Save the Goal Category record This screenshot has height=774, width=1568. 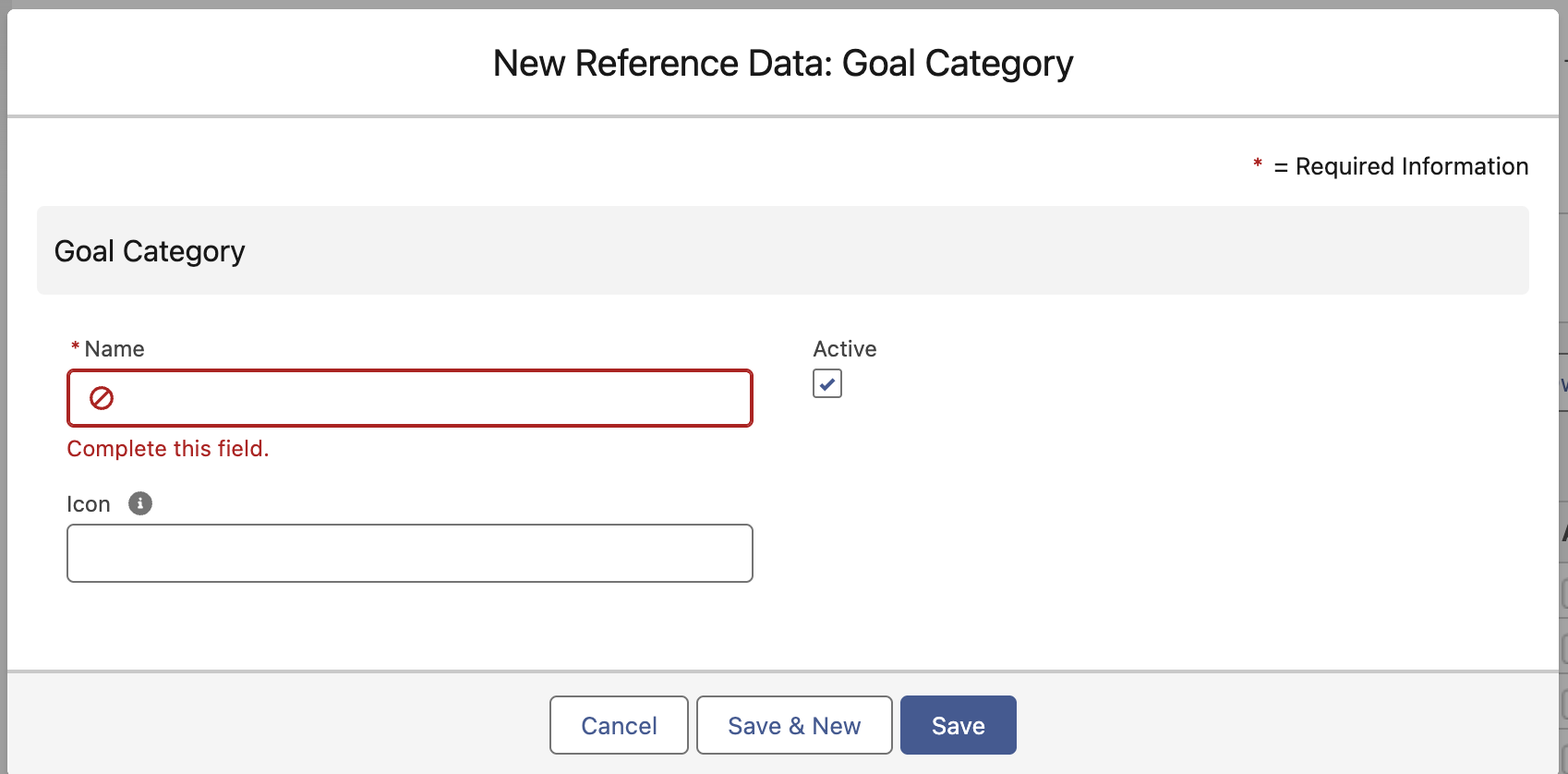point(958,725)
